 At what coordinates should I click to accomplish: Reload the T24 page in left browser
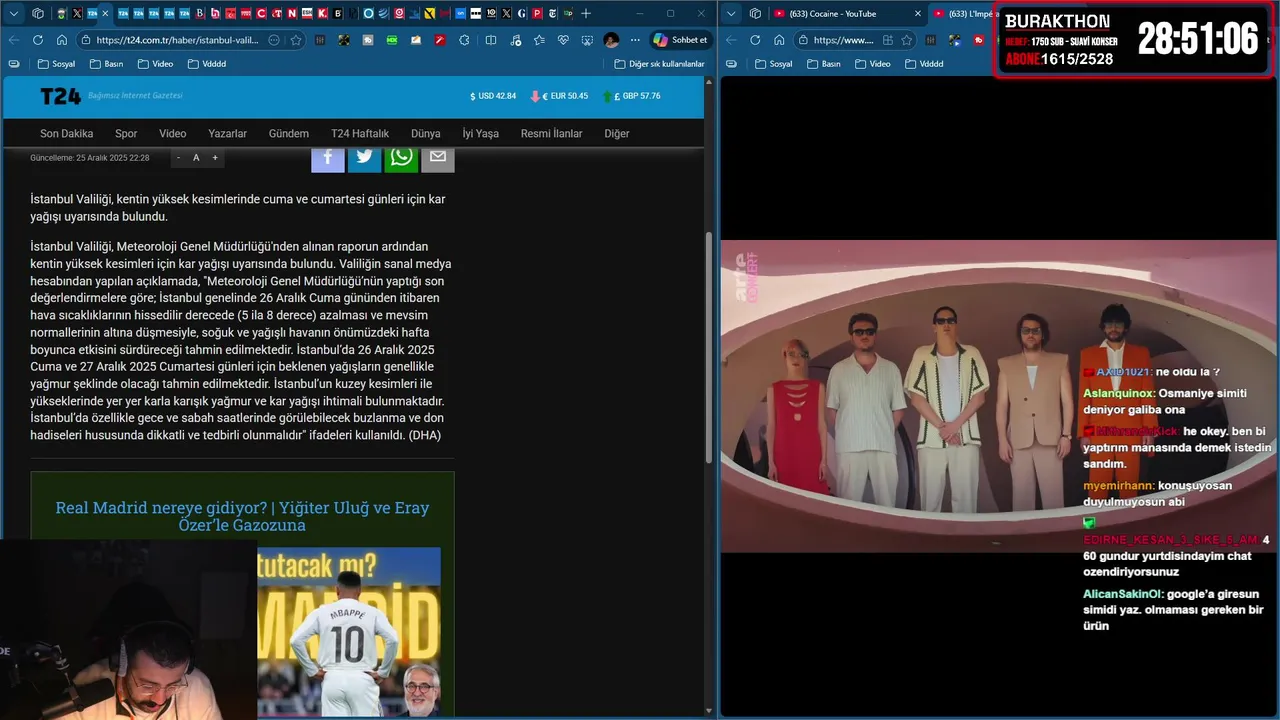pyautogui.click(x=38, y=40)
